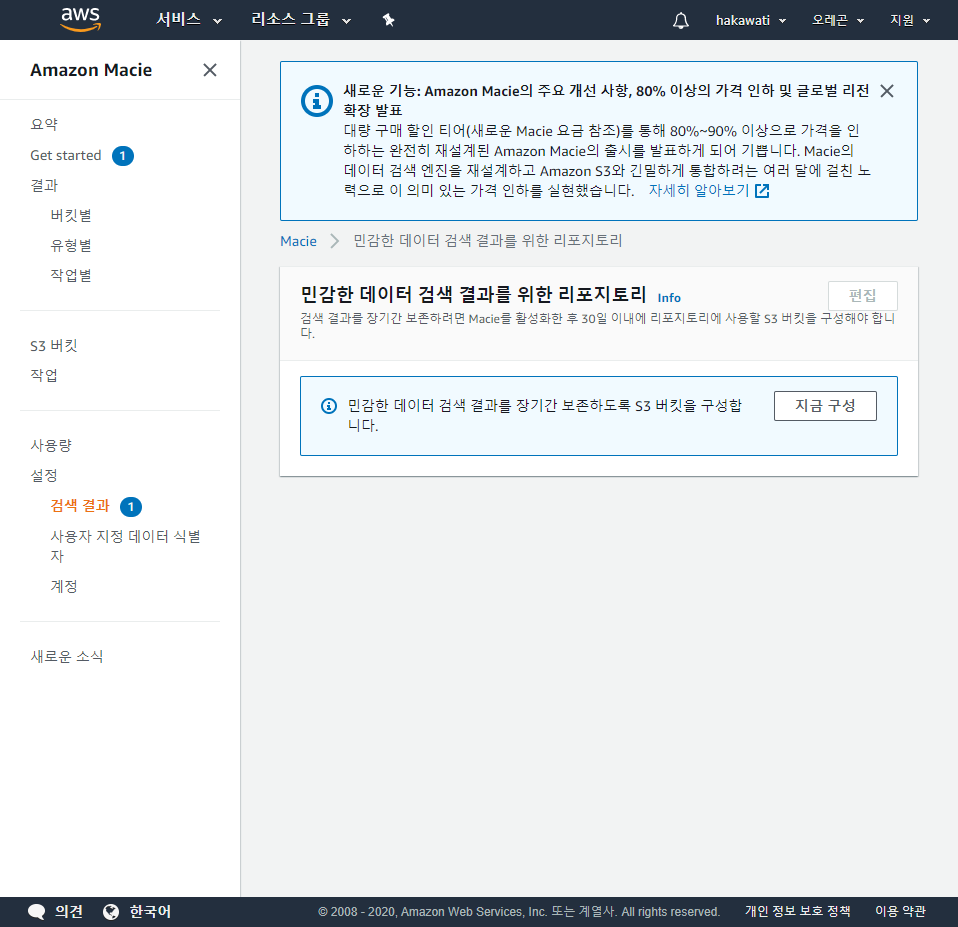Click the badge next to 검색 결과
Viewport: 958px width, 927px height.
click(131, 507)
